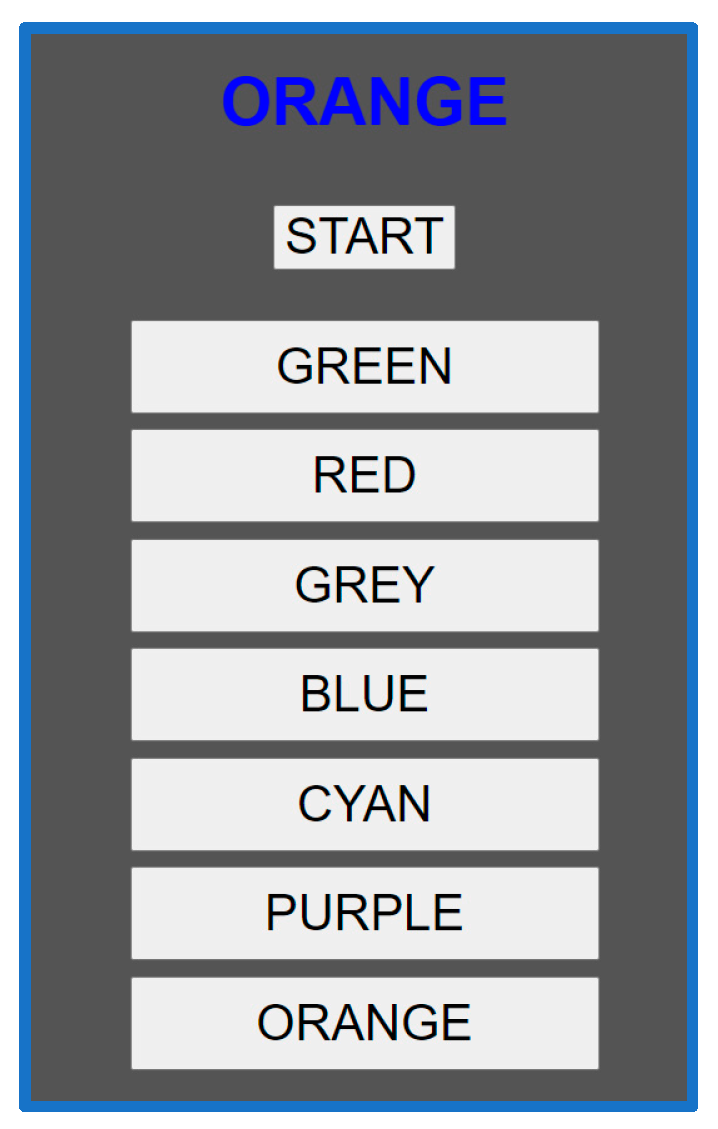
Task: Answer with the button matching the heading word
Action: coord(364,1023)
